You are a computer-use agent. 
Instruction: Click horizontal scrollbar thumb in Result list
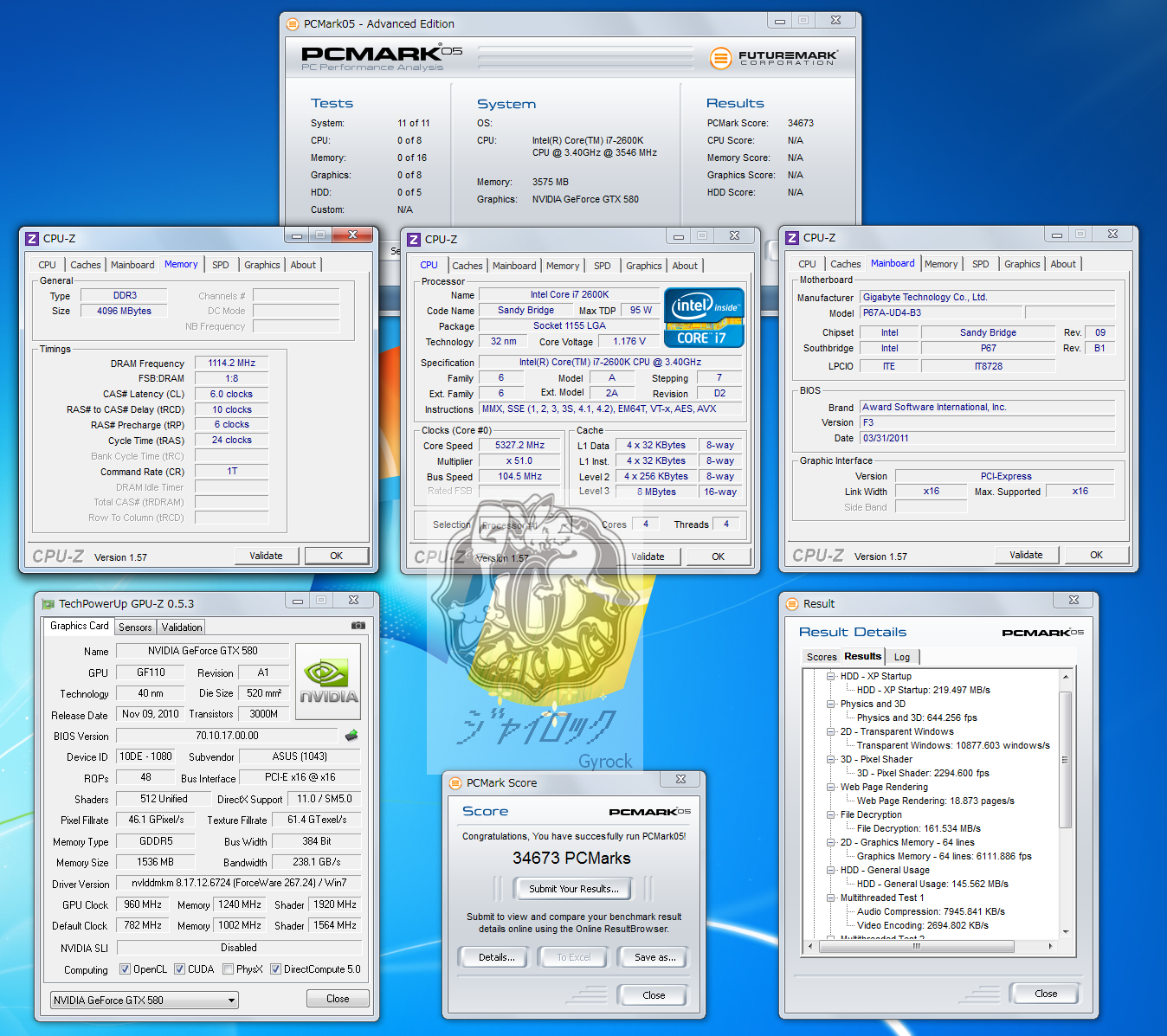(x=916, y=946)
